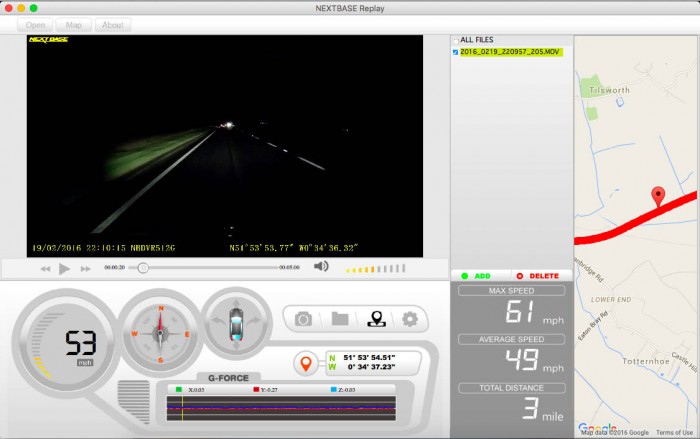Screen dimensions: 700x439
Task: Rewind the video with the back arrows
Action: pyautogui.click(x=45, y=269)
